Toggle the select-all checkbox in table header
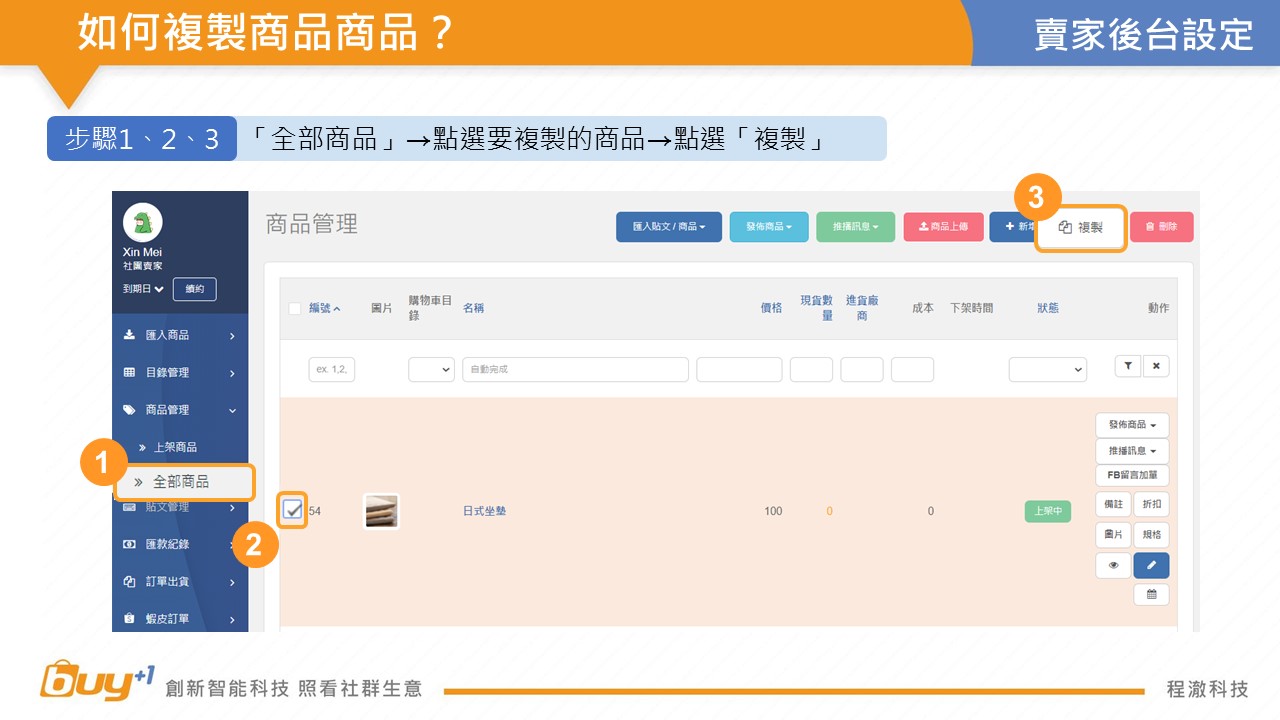This screenshot has width=1280, height=720. pos(295,308)
